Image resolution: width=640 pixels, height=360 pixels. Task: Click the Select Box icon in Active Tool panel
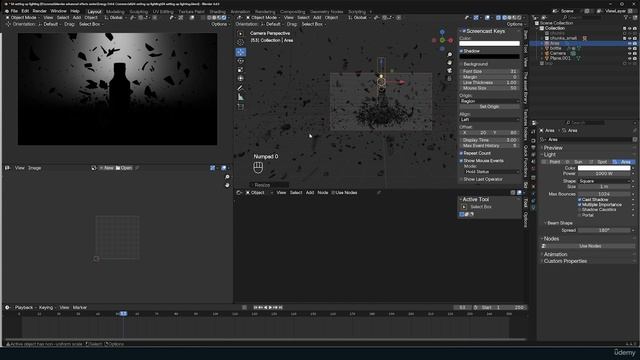(464, 207)
